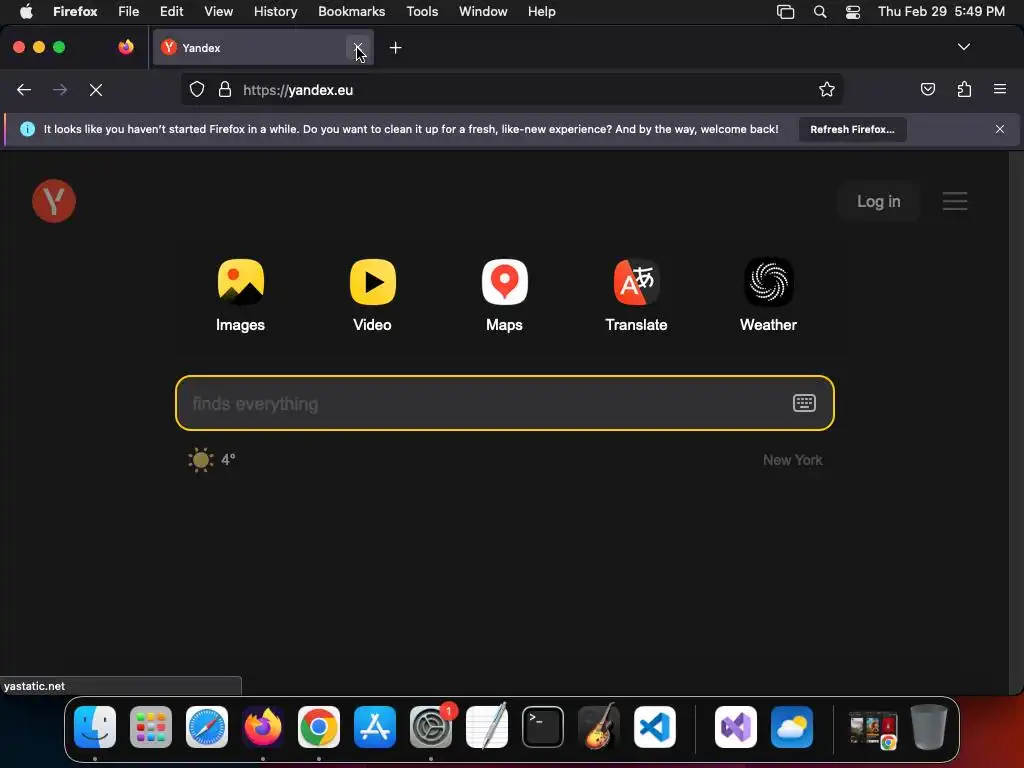1024x768 pixels.
Task: Open Terminal from the Dock
Action: click(x=543, y=727)
